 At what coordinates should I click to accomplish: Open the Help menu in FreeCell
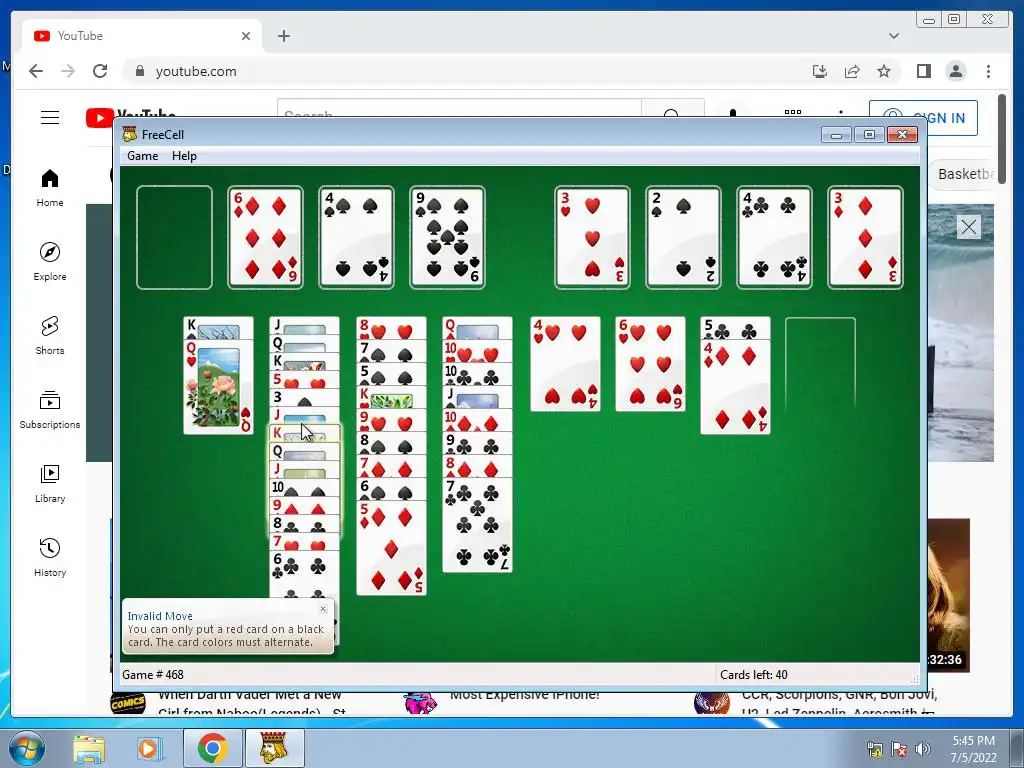point(184,156)
